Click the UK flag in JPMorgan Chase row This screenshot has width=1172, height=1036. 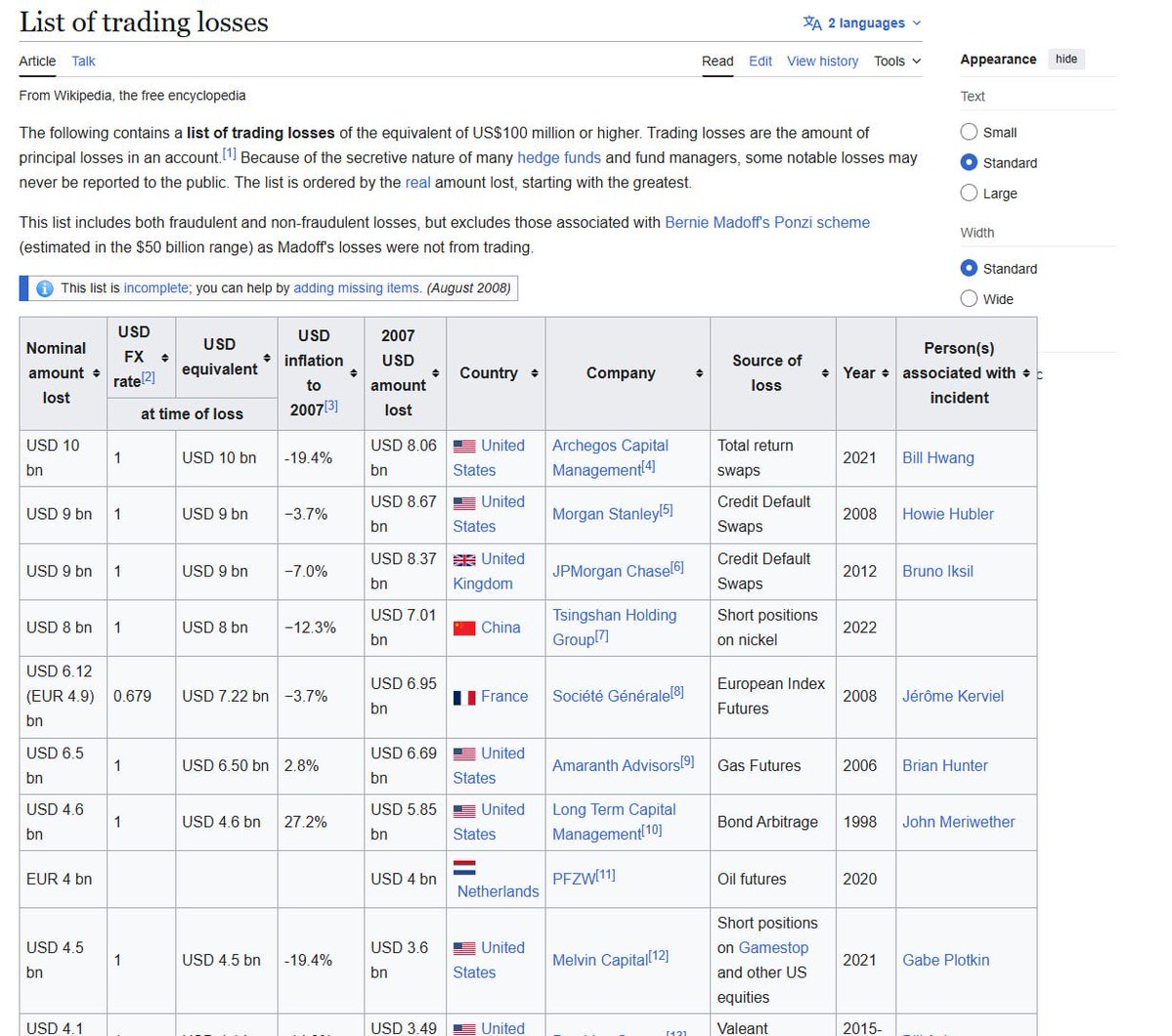tap(464, 560)
